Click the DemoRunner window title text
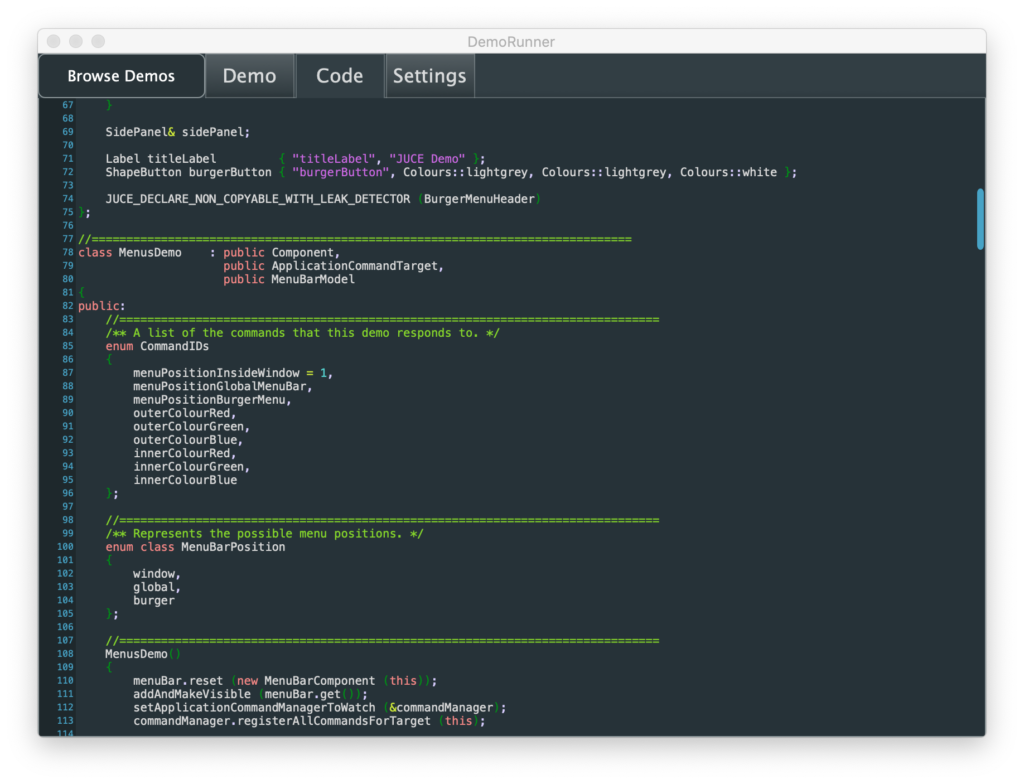The image size is (1024, 784). pos(511,41)
